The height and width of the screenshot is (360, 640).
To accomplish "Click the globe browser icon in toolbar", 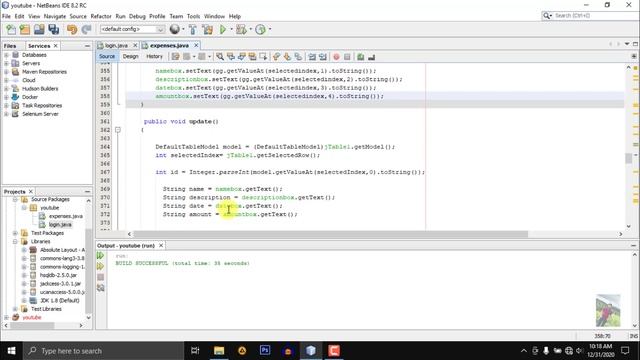I will click(x=175, y=29).
